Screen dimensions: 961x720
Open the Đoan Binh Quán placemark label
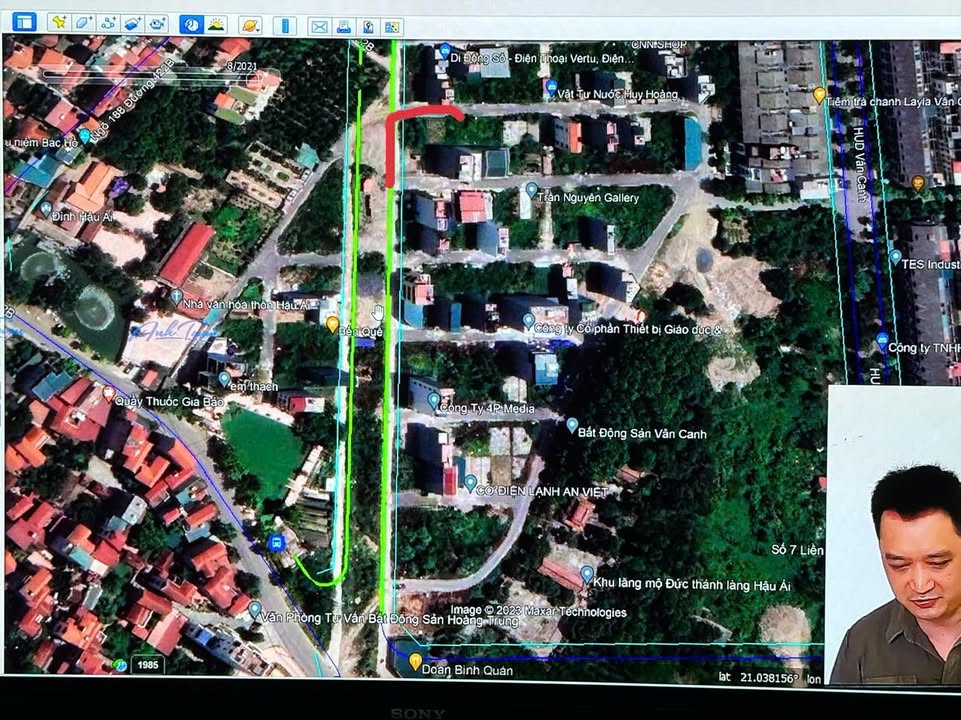[417, 662]
